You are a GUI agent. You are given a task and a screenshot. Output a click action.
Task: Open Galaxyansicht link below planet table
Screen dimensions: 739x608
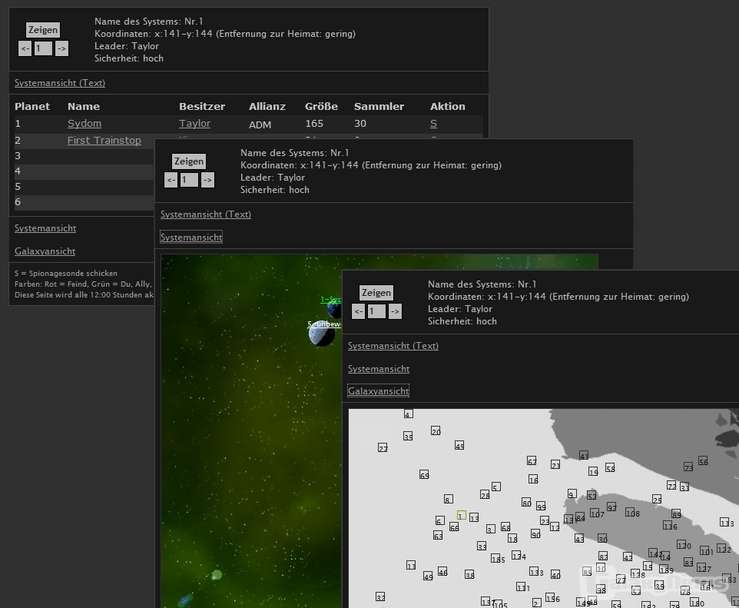45,251
